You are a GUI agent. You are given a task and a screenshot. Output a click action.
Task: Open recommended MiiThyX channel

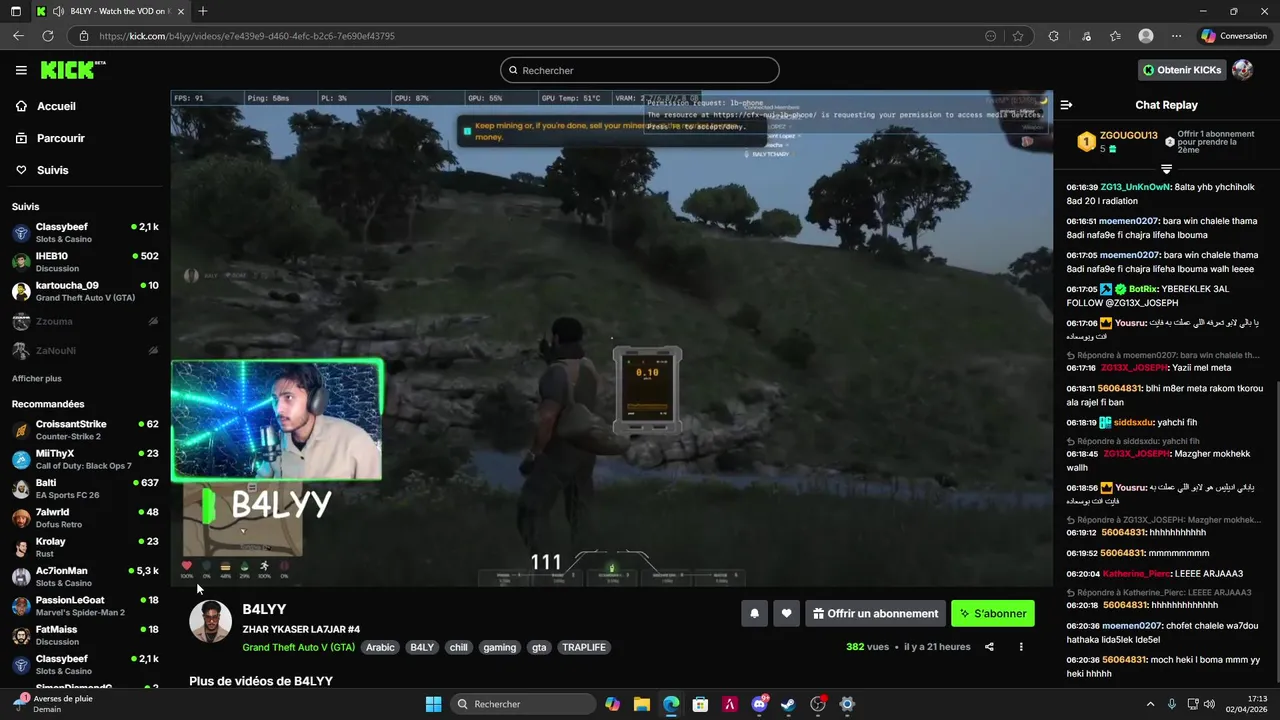pos(85,459)
